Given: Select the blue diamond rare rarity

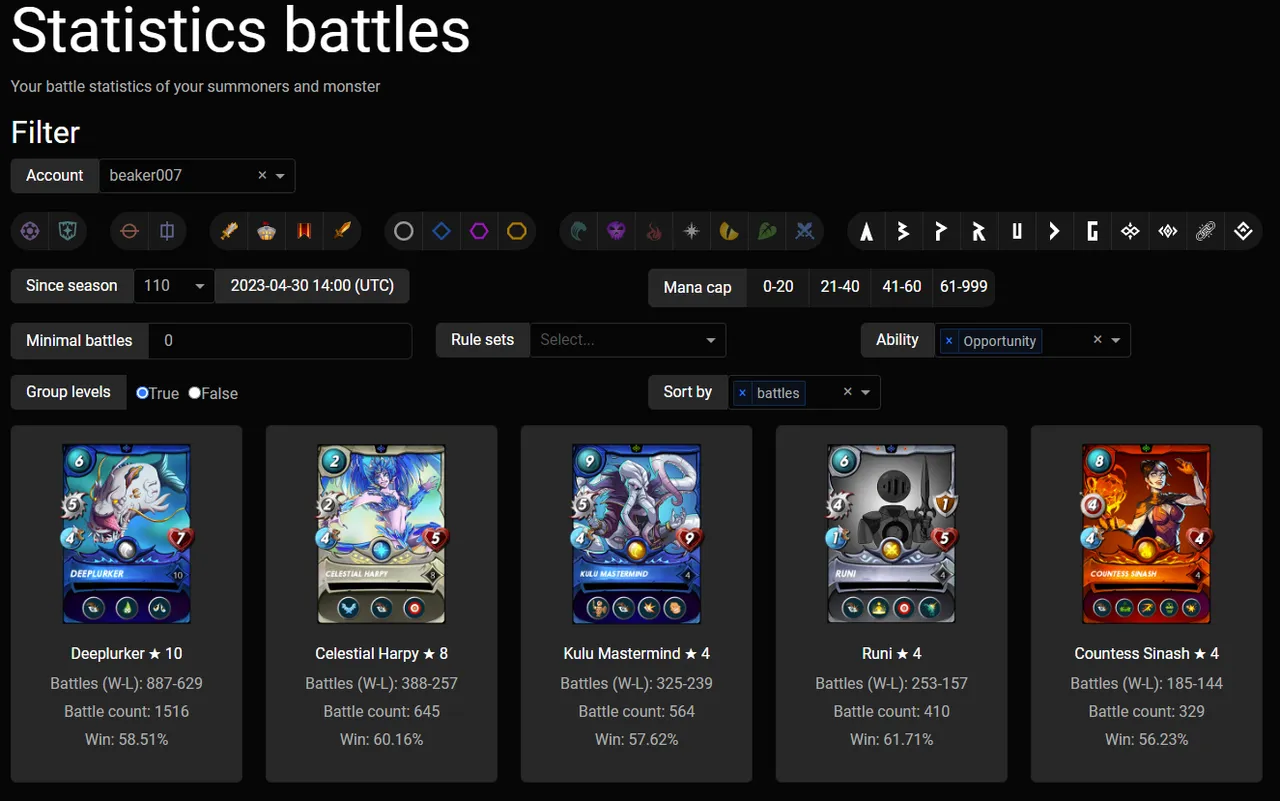Looking at the screenshot, I should (441, 232).
